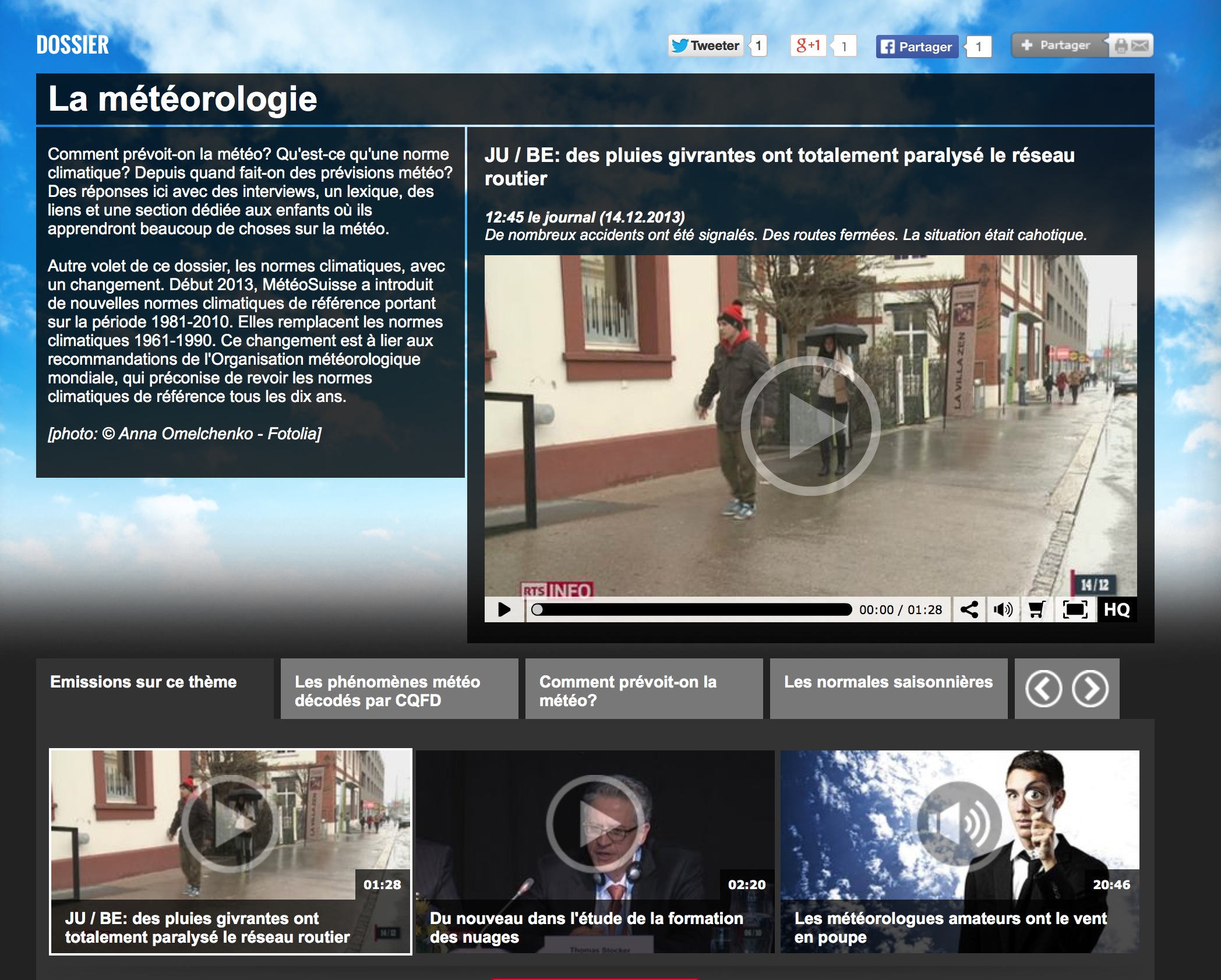Expand the grey '+ Partager' share menu
The height and width of the screenshot is (980, 1221).
click(x=1059, y=45)
